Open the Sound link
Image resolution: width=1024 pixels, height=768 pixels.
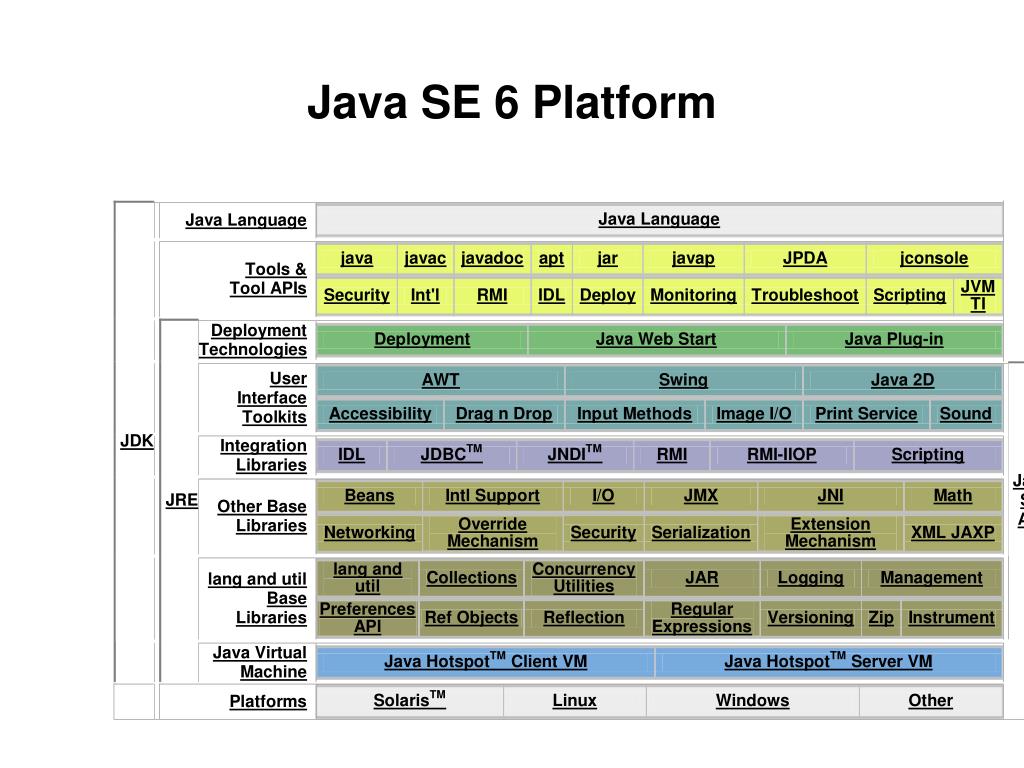pyautogui.click(x=965, y=414)
